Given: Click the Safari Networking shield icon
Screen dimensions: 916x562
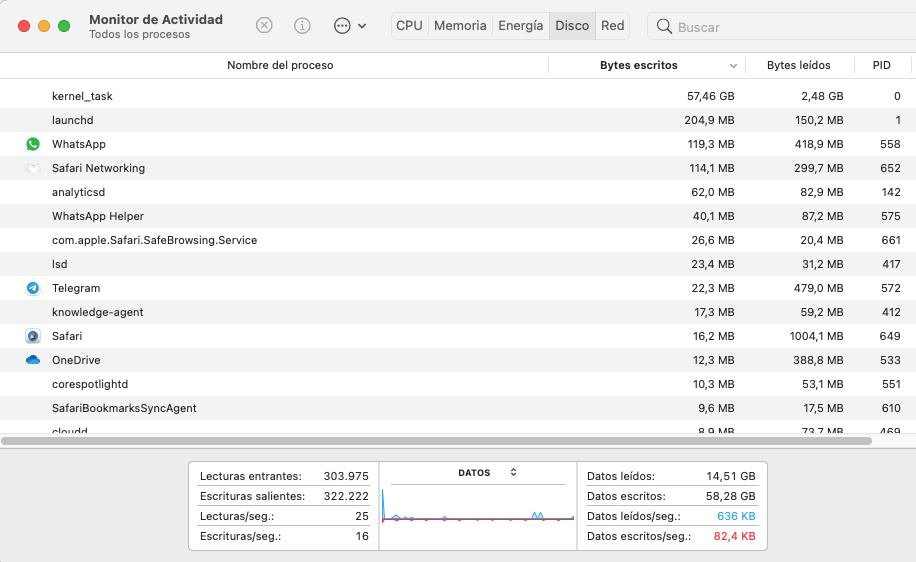Looking at the screenshot, I should [x=33, y=168].
